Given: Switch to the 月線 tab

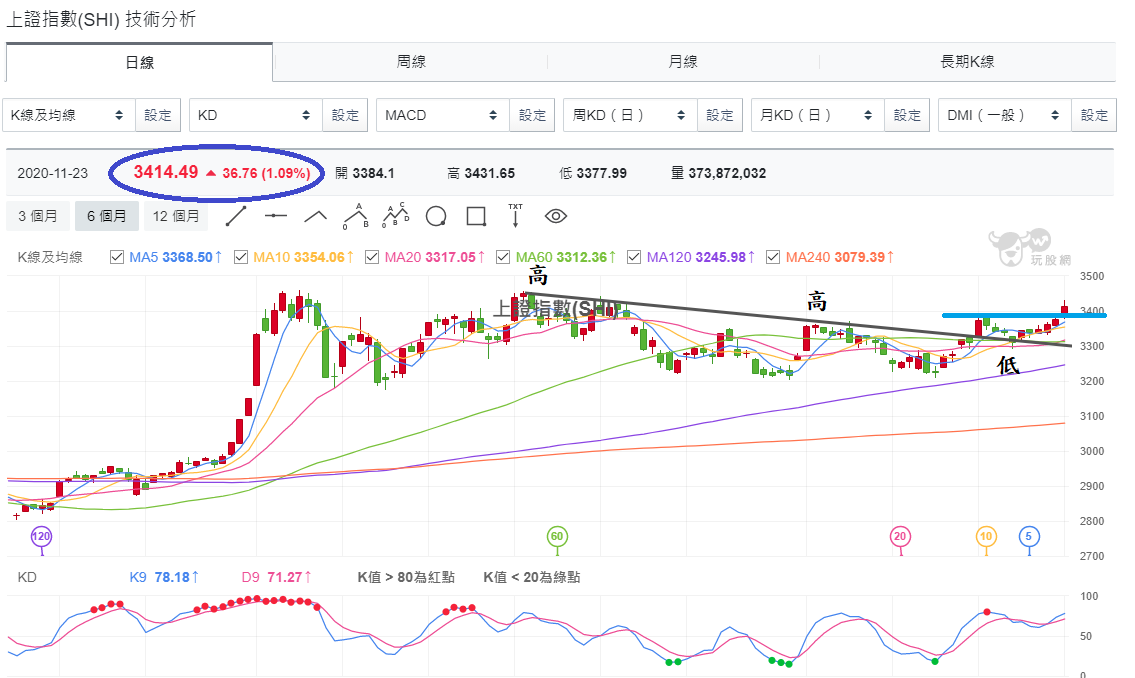Looking at the screenshot, I should tap(683, 62).
